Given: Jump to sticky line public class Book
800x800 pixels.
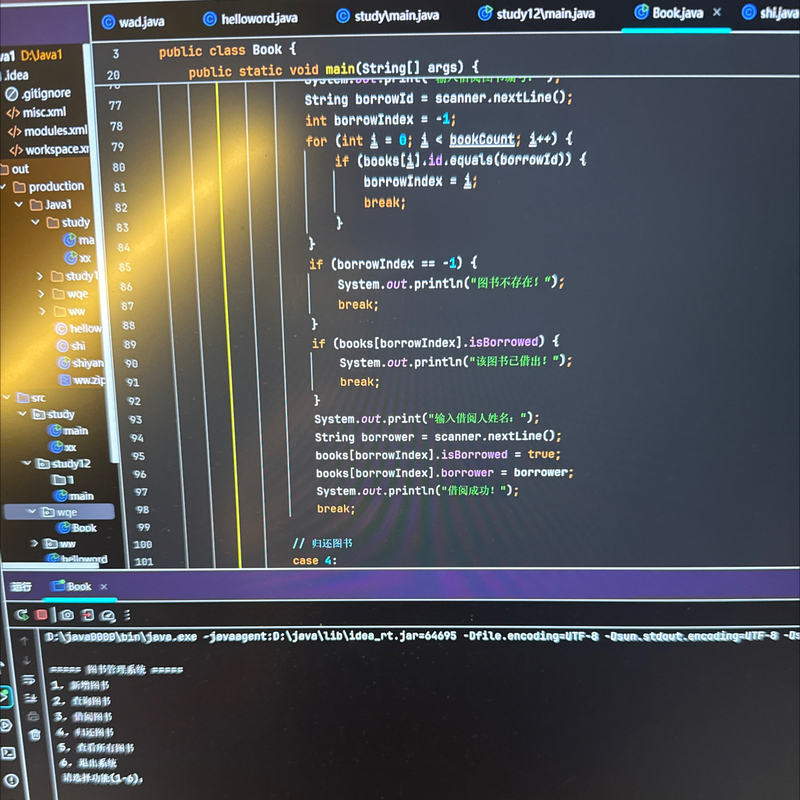Looking at the screenshot, I should click(x=228, y=51).
